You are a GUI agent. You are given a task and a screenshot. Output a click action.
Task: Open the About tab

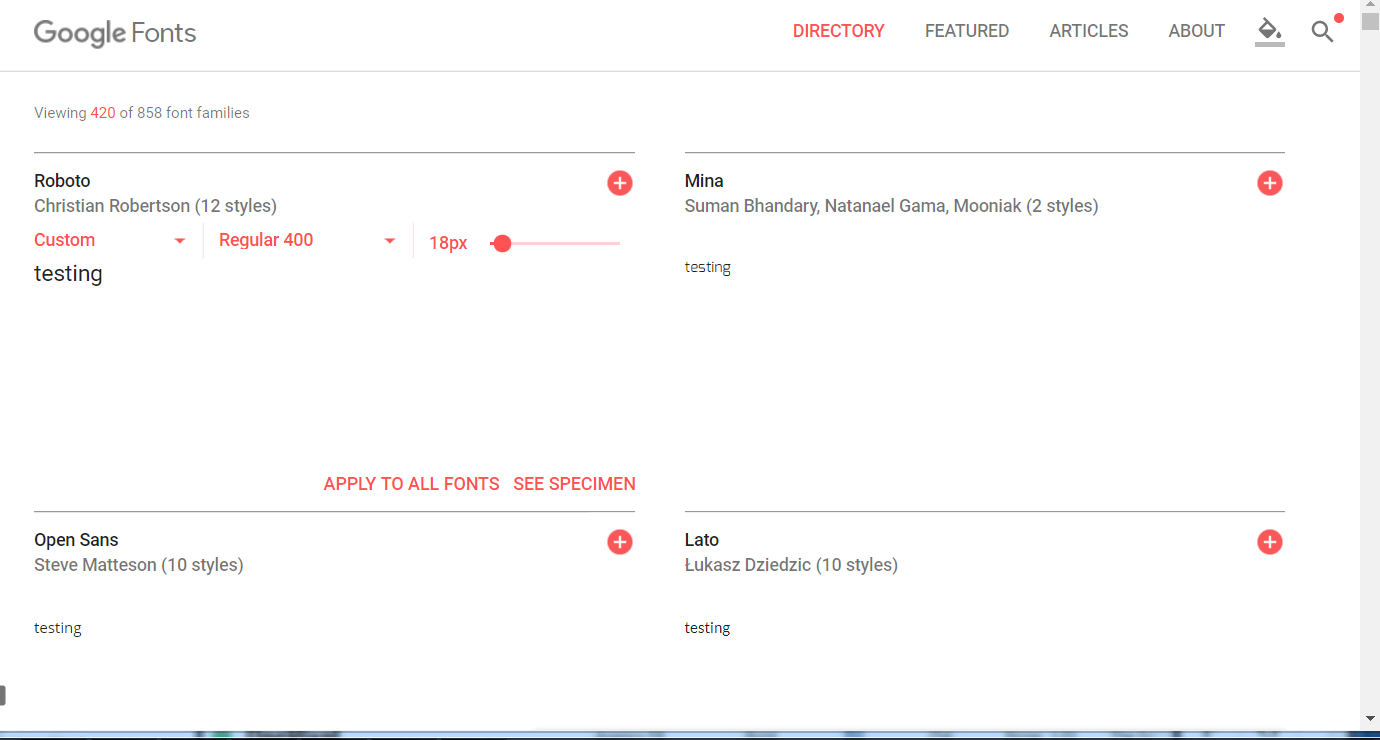[x=1196, y=31]
